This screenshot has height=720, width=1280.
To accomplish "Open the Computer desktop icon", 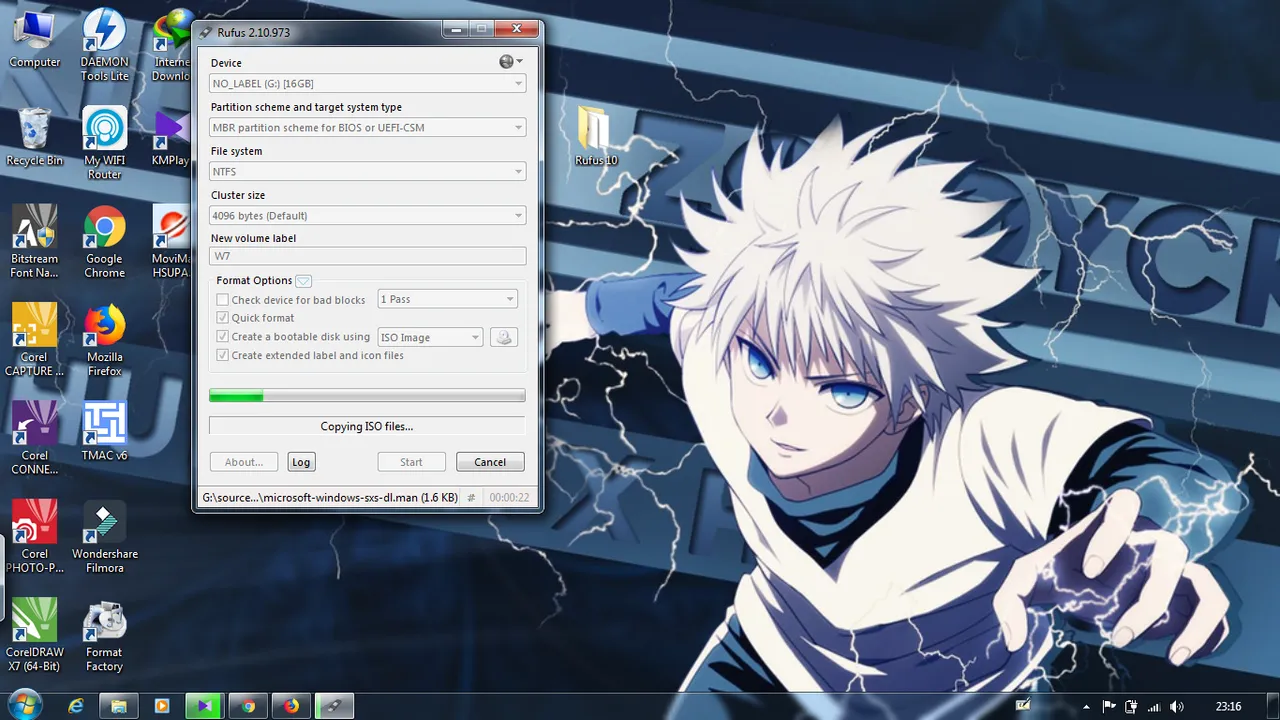I will pos(35,38).
